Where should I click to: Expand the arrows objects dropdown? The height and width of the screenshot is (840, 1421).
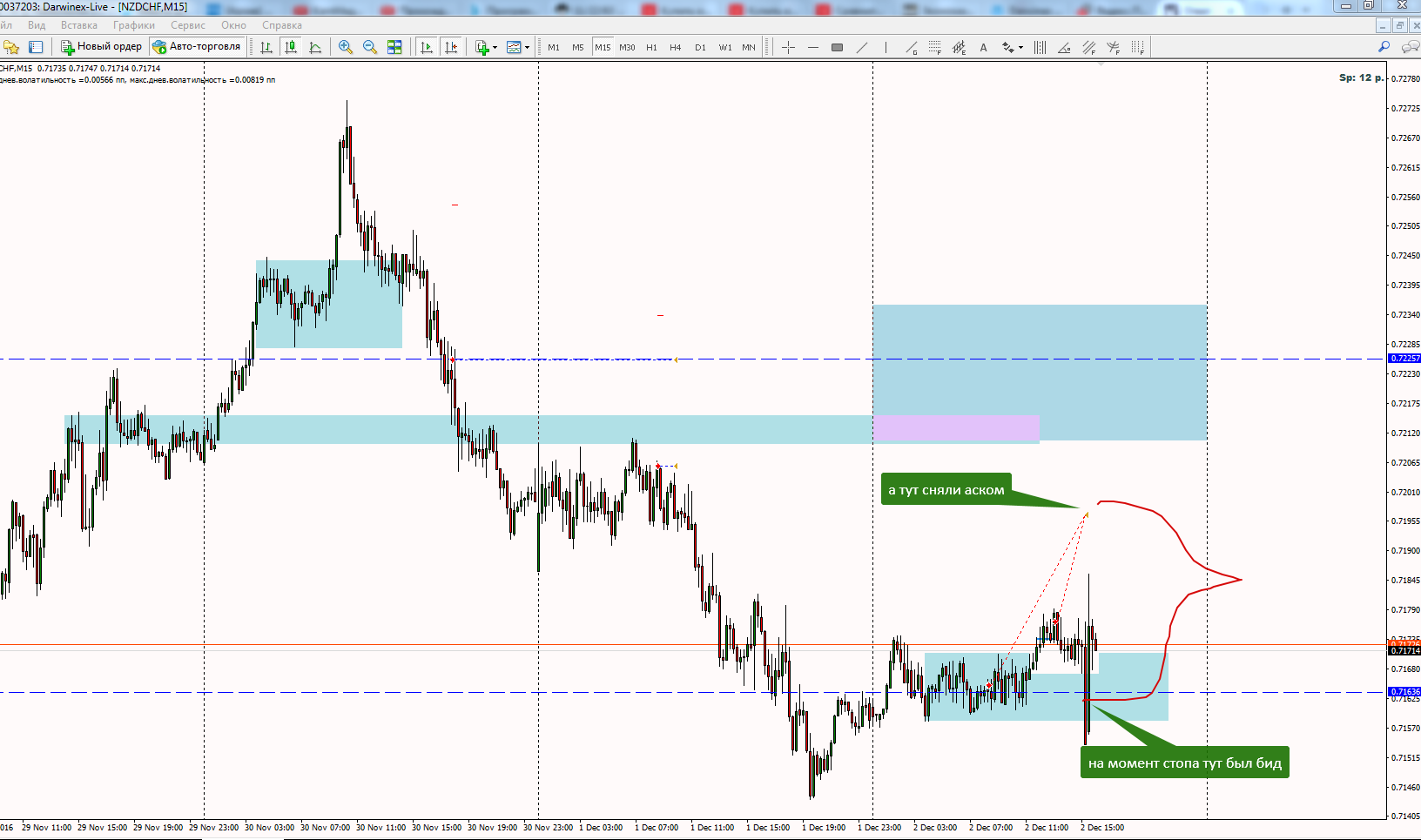(1020, 47)
